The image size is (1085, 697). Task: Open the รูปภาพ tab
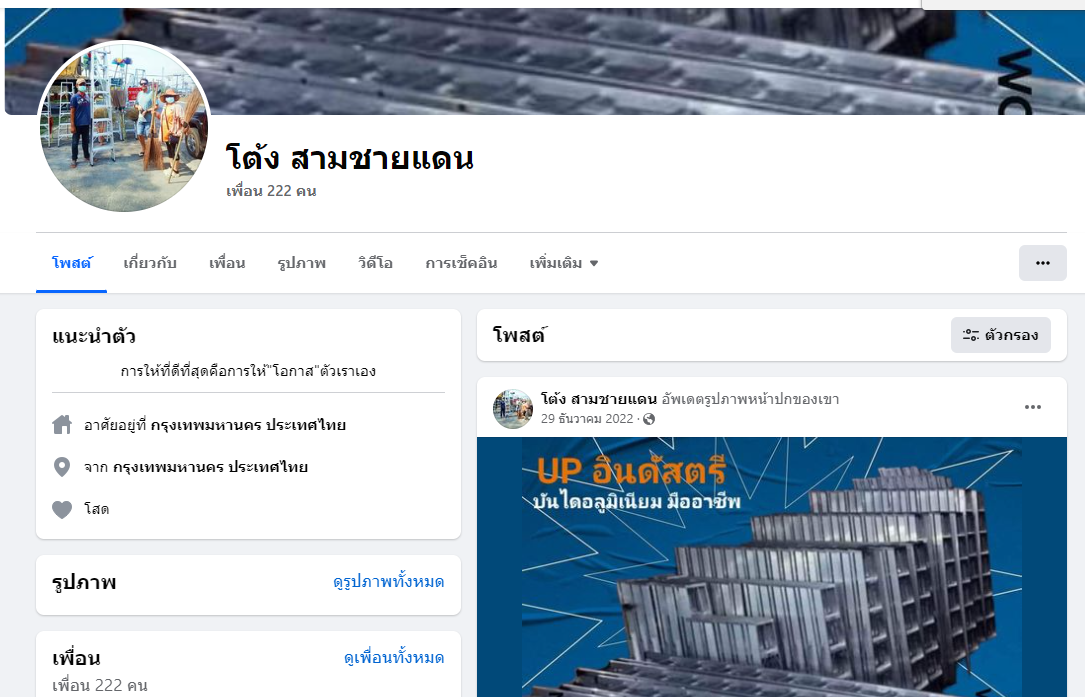click(302, 263)
